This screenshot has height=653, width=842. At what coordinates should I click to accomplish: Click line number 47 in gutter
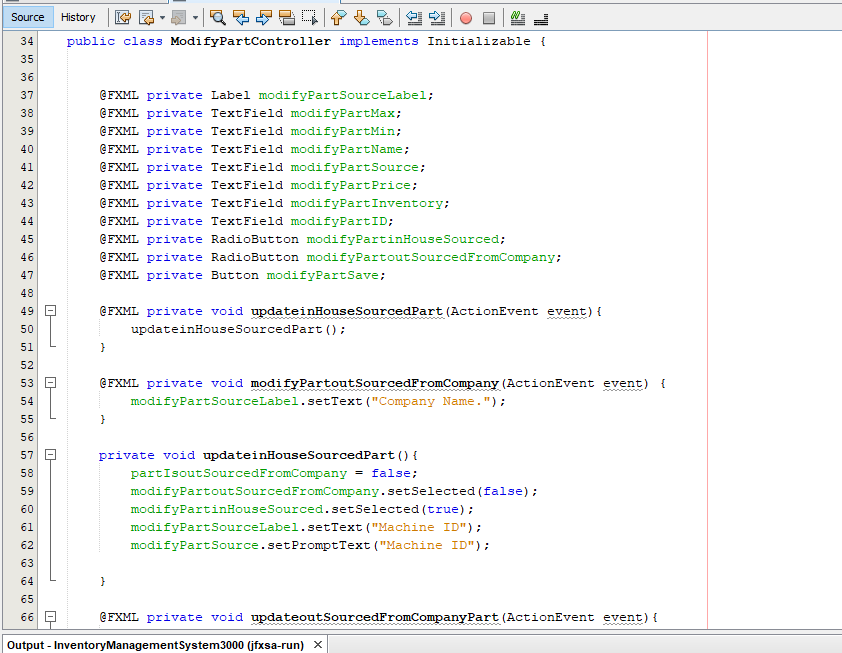27,275
